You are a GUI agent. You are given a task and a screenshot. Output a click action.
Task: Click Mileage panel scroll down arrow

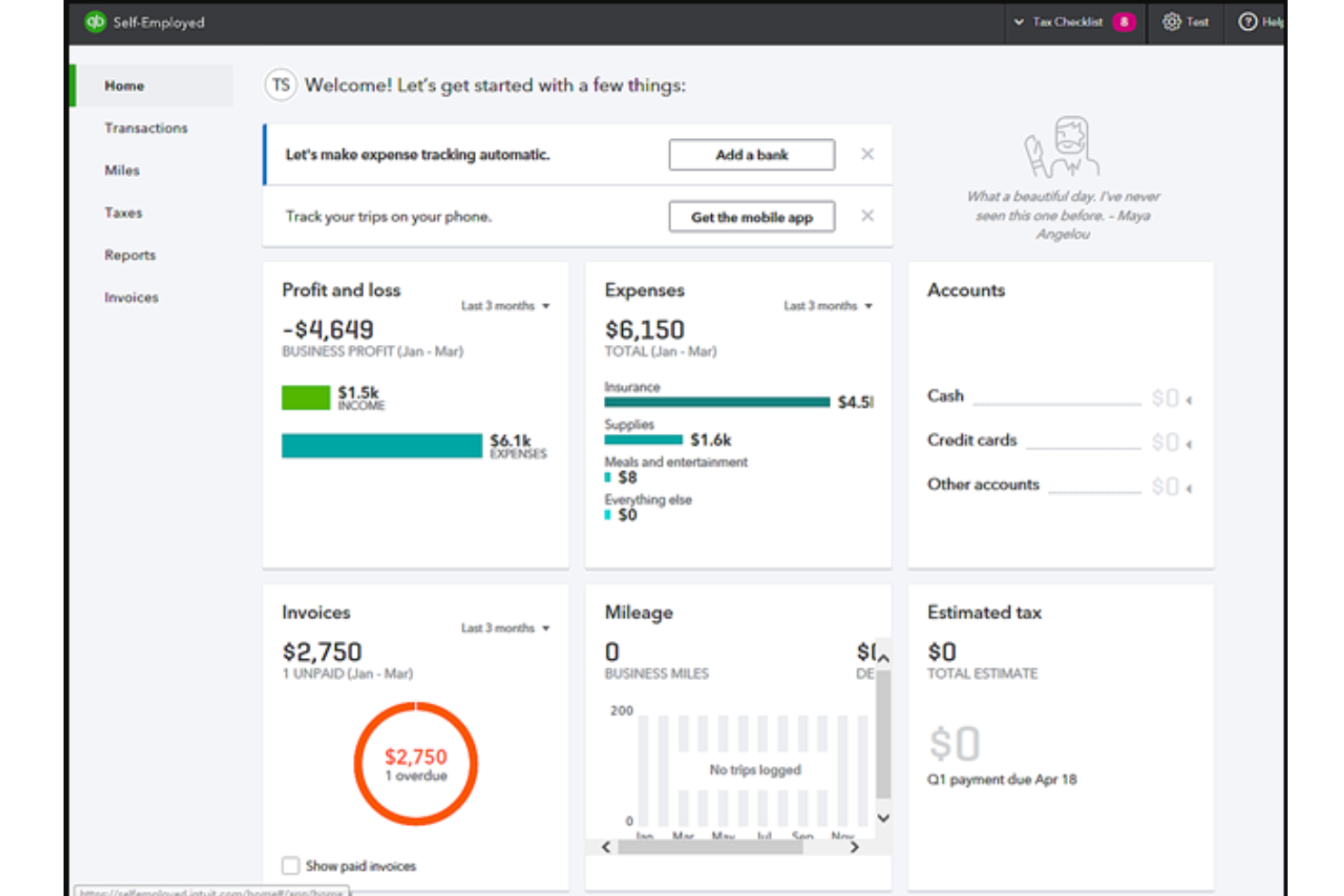pos(883,818)
